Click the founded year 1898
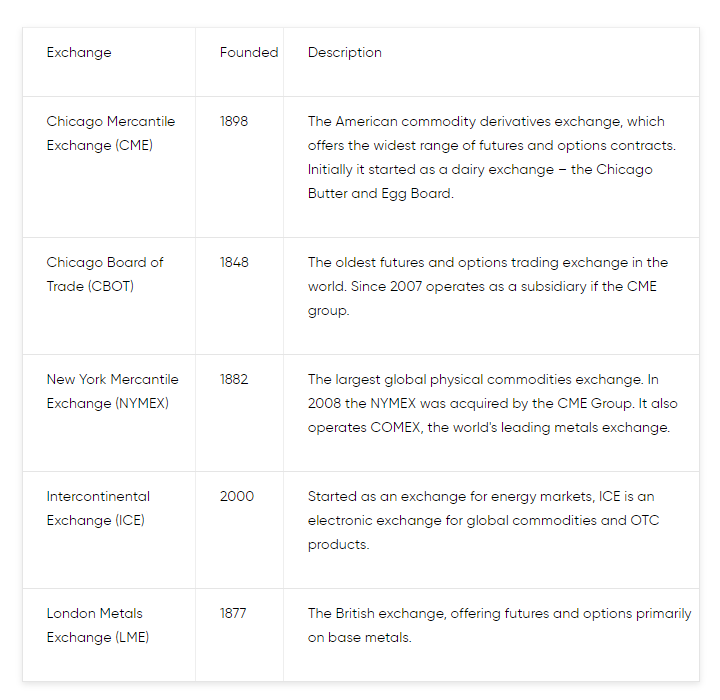The image size is (720, 700). point(234,121)
